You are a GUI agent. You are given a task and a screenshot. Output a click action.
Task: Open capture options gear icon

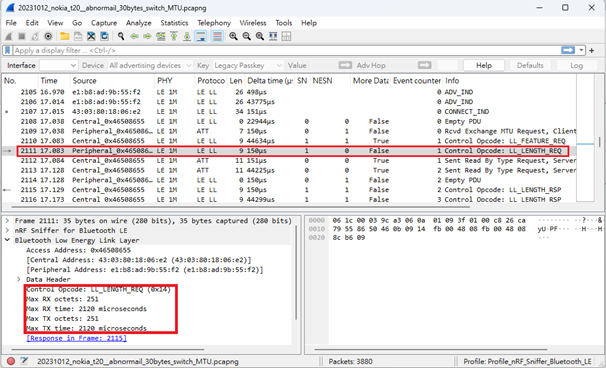(x=48, y=36)
